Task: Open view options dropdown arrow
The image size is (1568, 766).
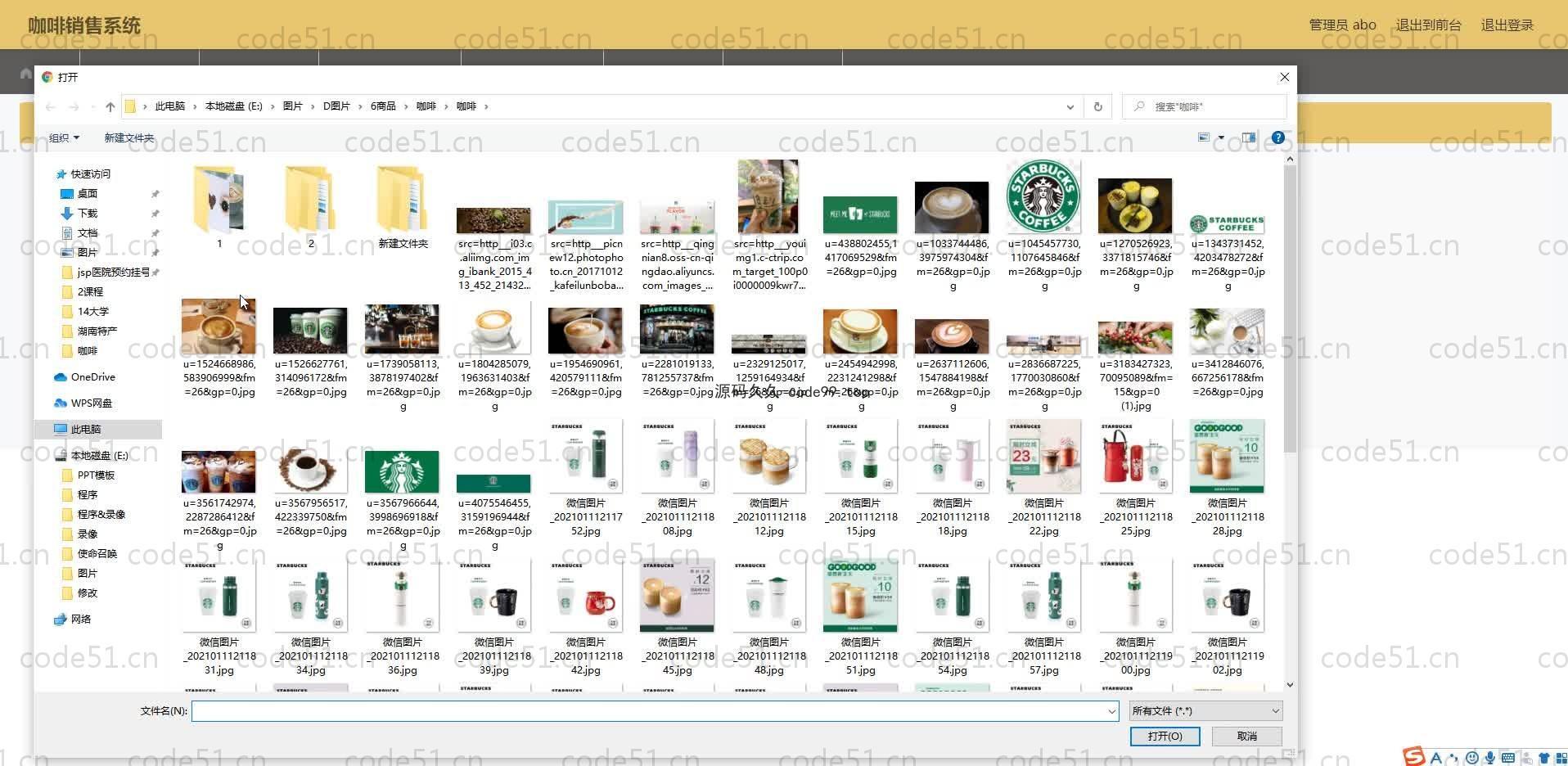Action: pyautogui.click(x=1221, y=137)
